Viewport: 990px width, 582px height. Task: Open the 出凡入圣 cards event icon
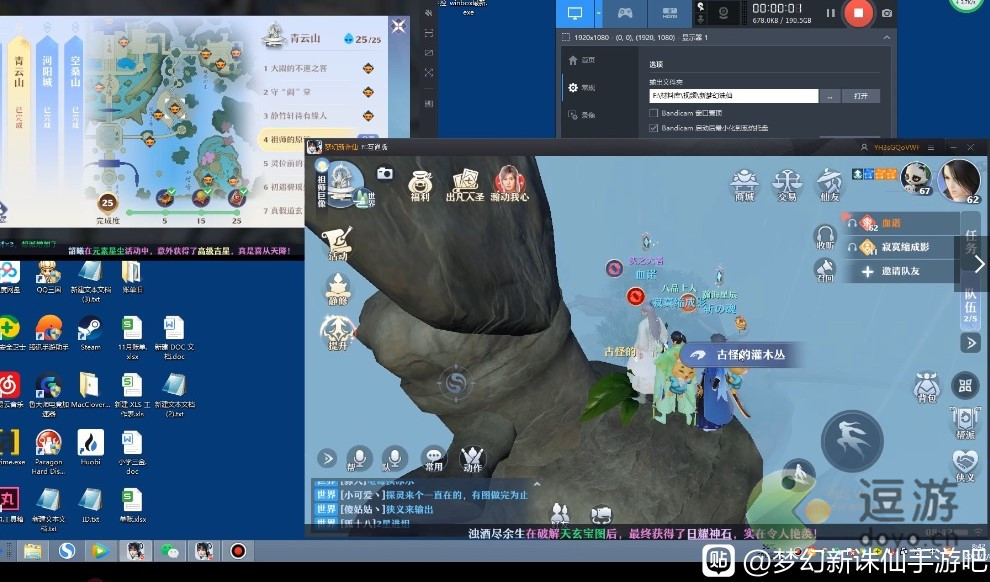pos(465,186)
